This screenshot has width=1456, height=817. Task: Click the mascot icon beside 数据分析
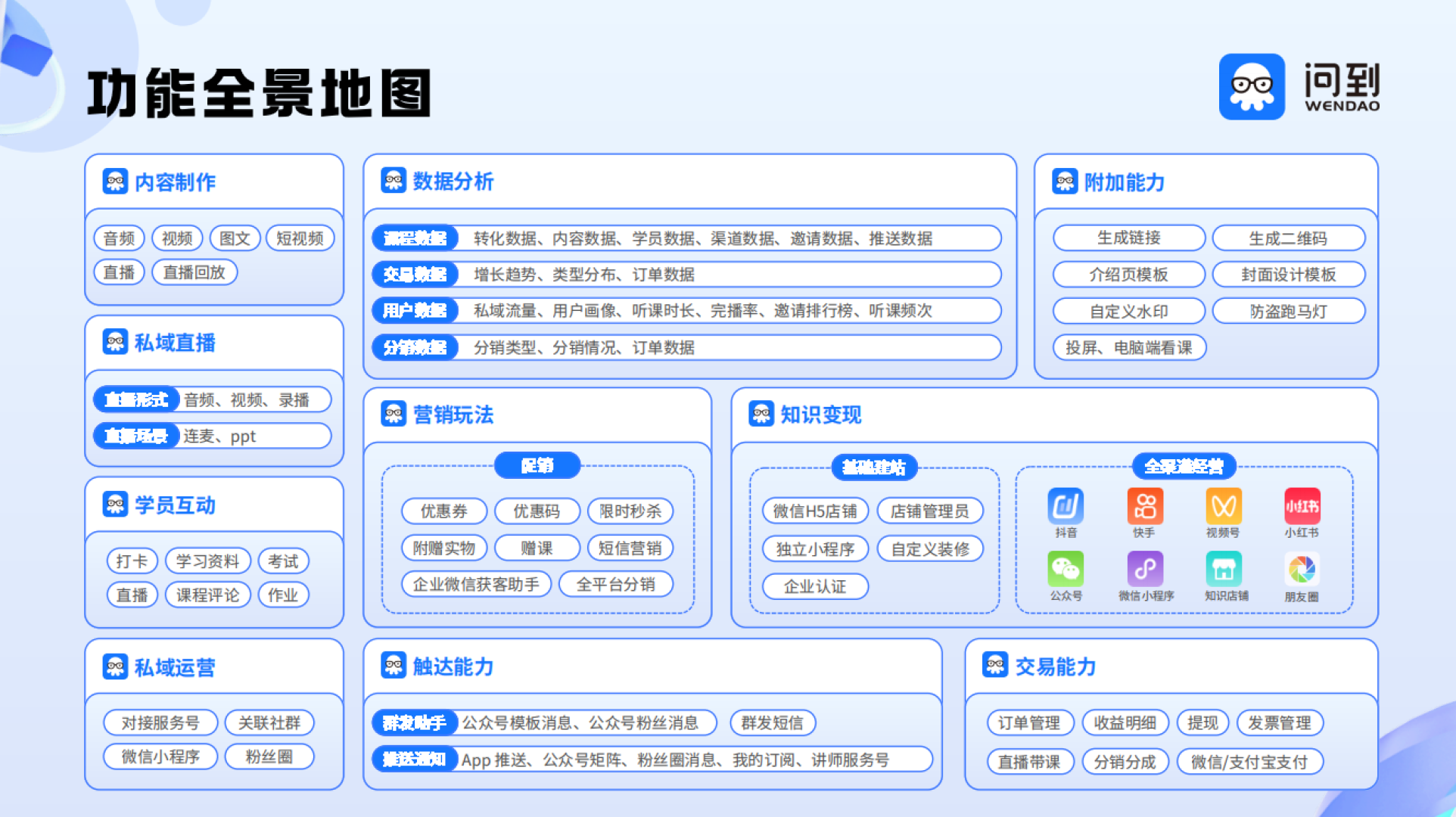click(x=394, y=180)
